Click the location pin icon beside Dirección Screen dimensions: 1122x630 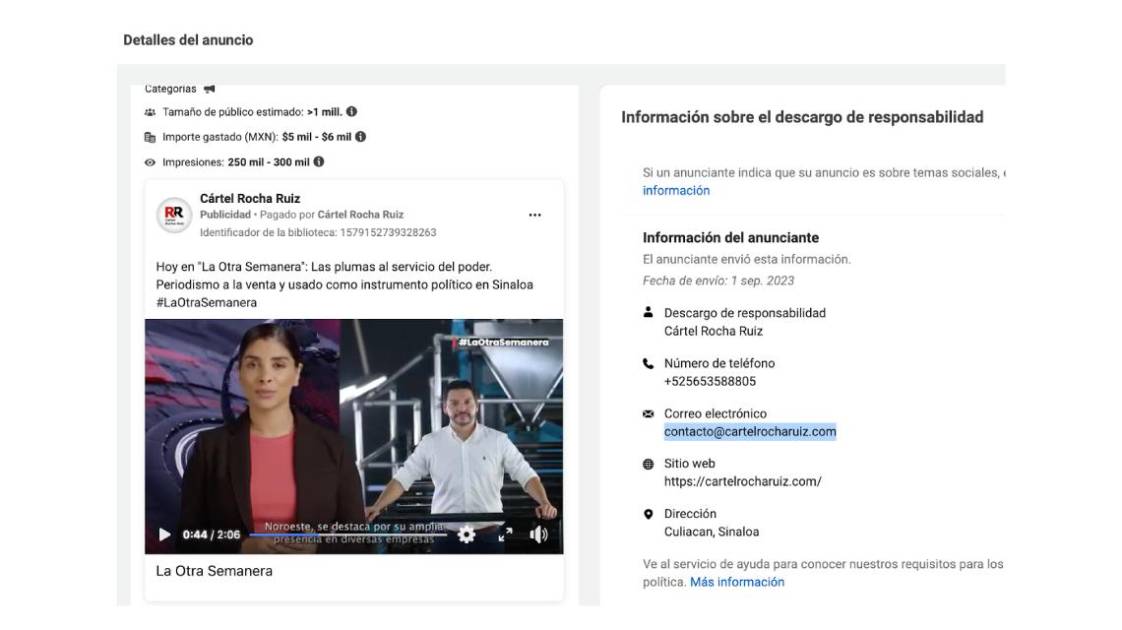(x=648, y=514)
